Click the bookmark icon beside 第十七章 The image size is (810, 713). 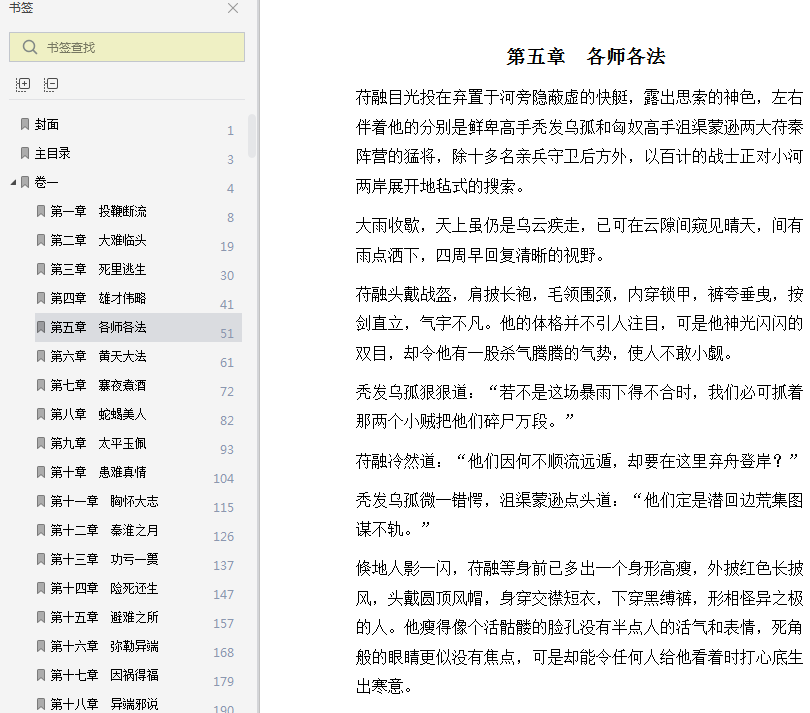(x=41, y=674)
